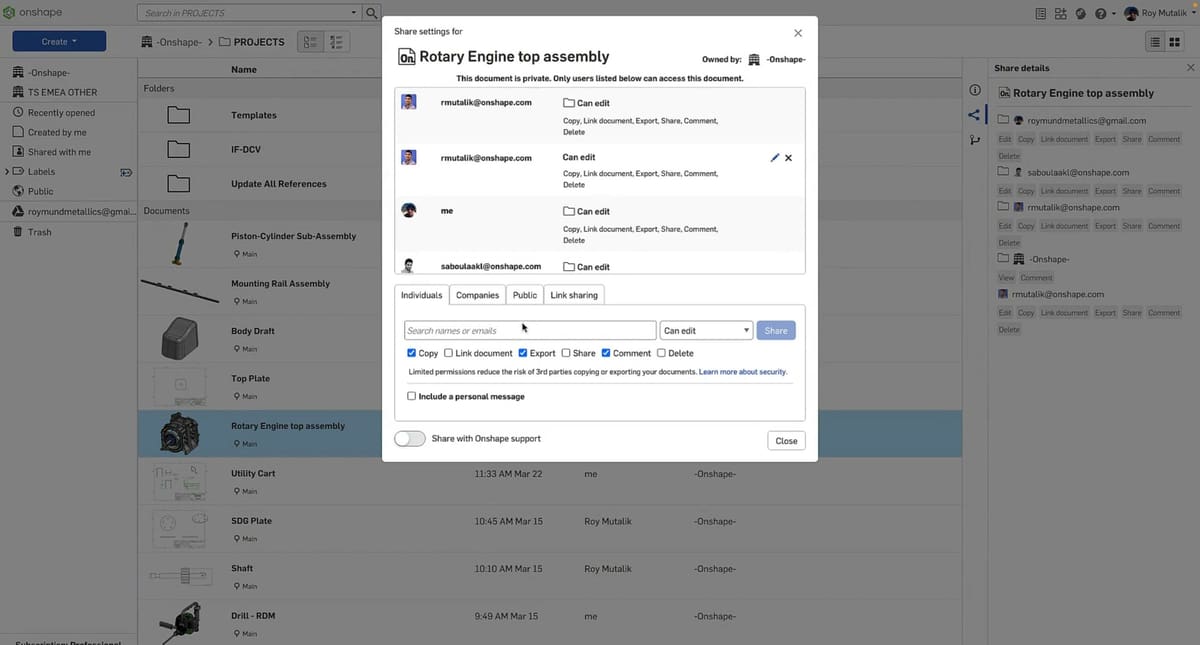This screenshot has height=645, width=1200.
Task: Open the Shaft document
Action: coord(242,568)
